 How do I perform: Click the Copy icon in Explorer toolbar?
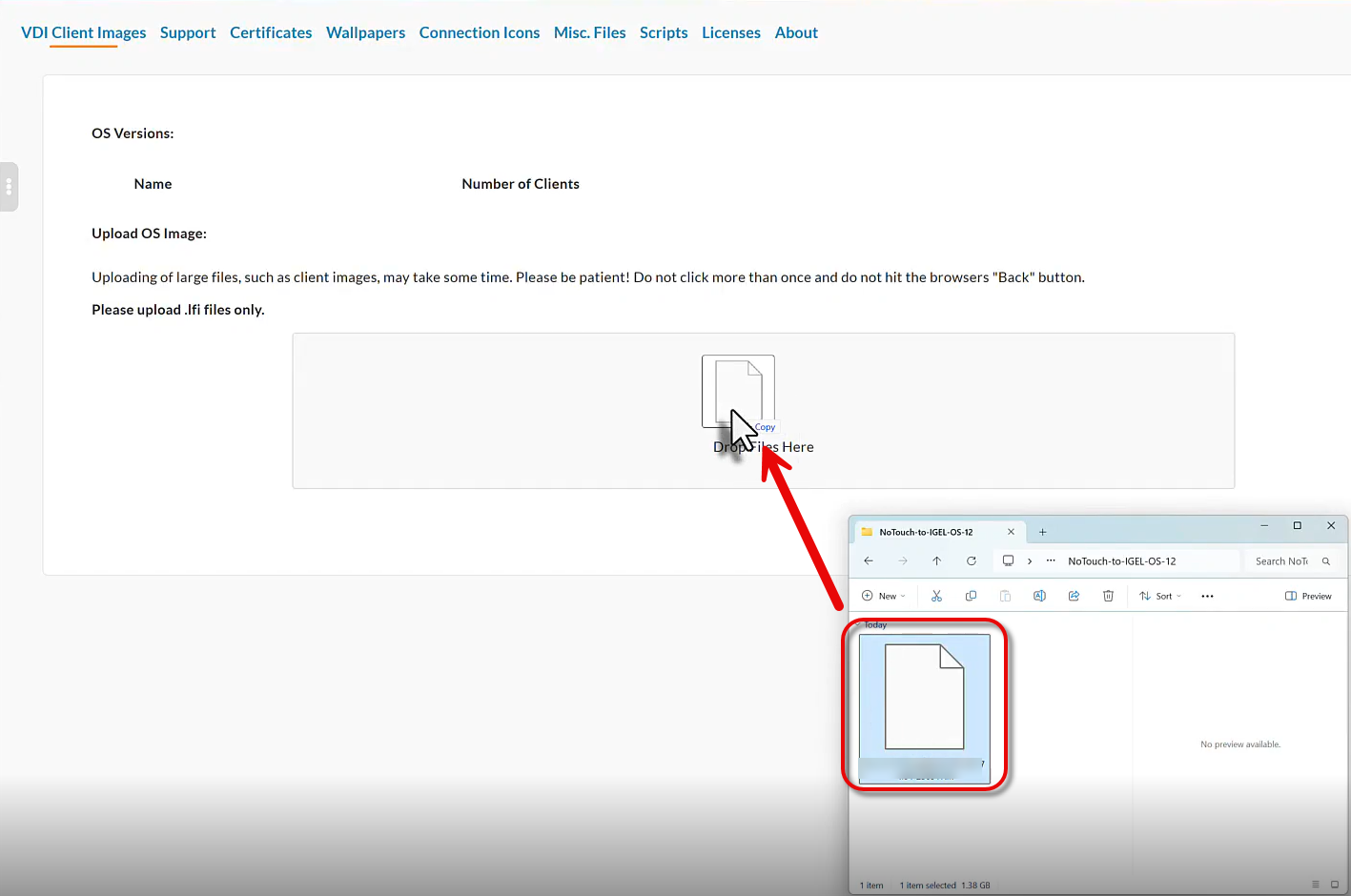971,596
